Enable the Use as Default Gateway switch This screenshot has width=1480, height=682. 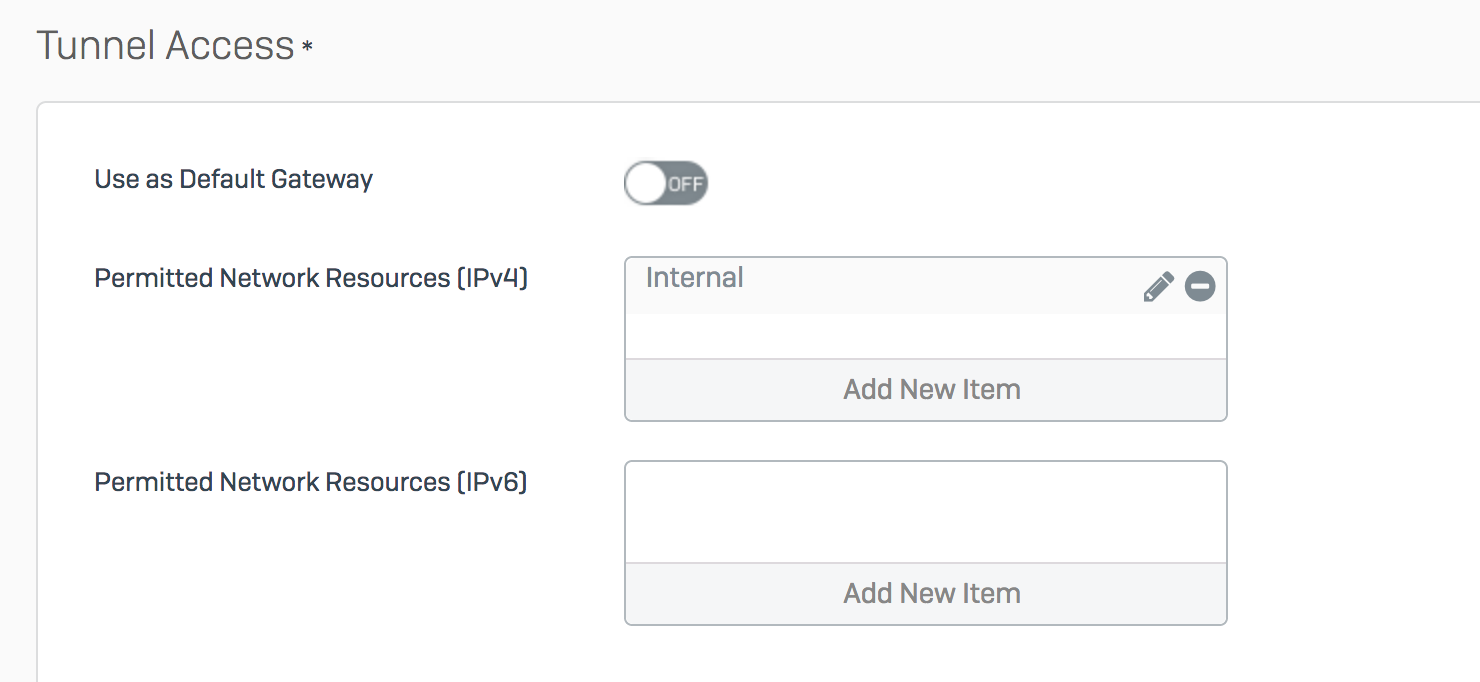(666, 184)
